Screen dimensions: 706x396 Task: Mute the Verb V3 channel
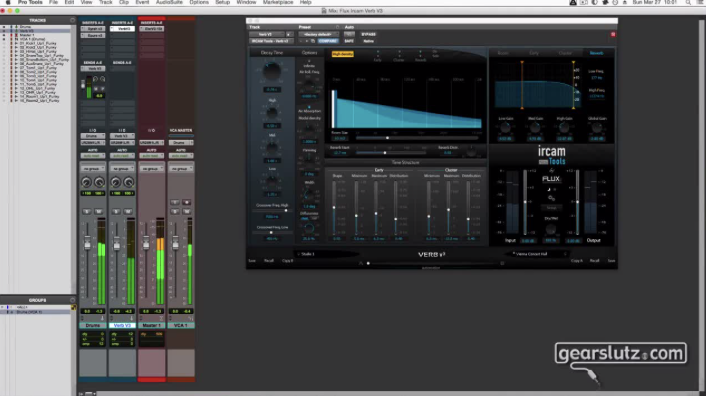[x=128, y=212]
